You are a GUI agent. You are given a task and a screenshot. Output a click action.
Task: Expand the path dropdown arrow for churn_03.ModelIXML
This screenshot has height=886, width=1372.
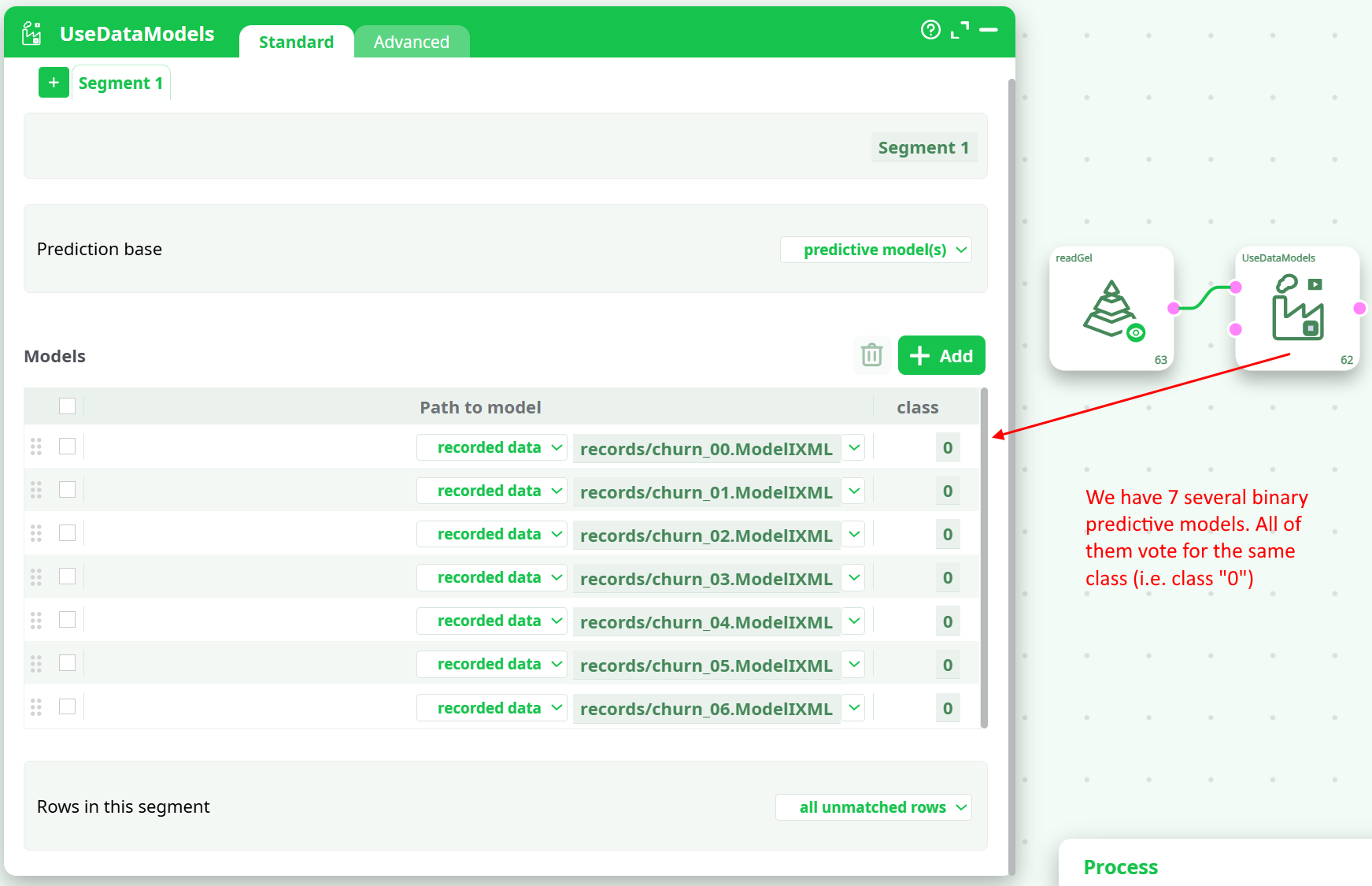(853, 577)
